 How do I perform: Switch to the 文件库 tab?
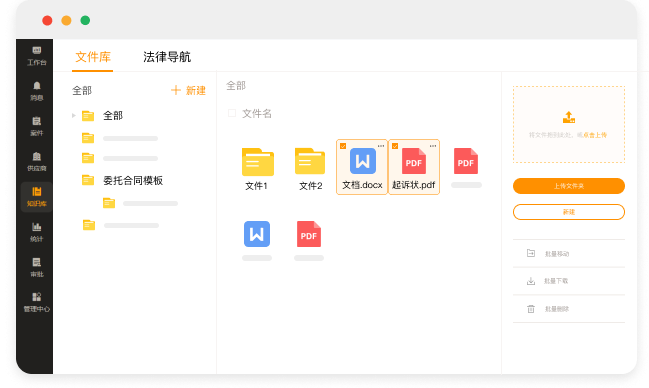tap(93, 57)
